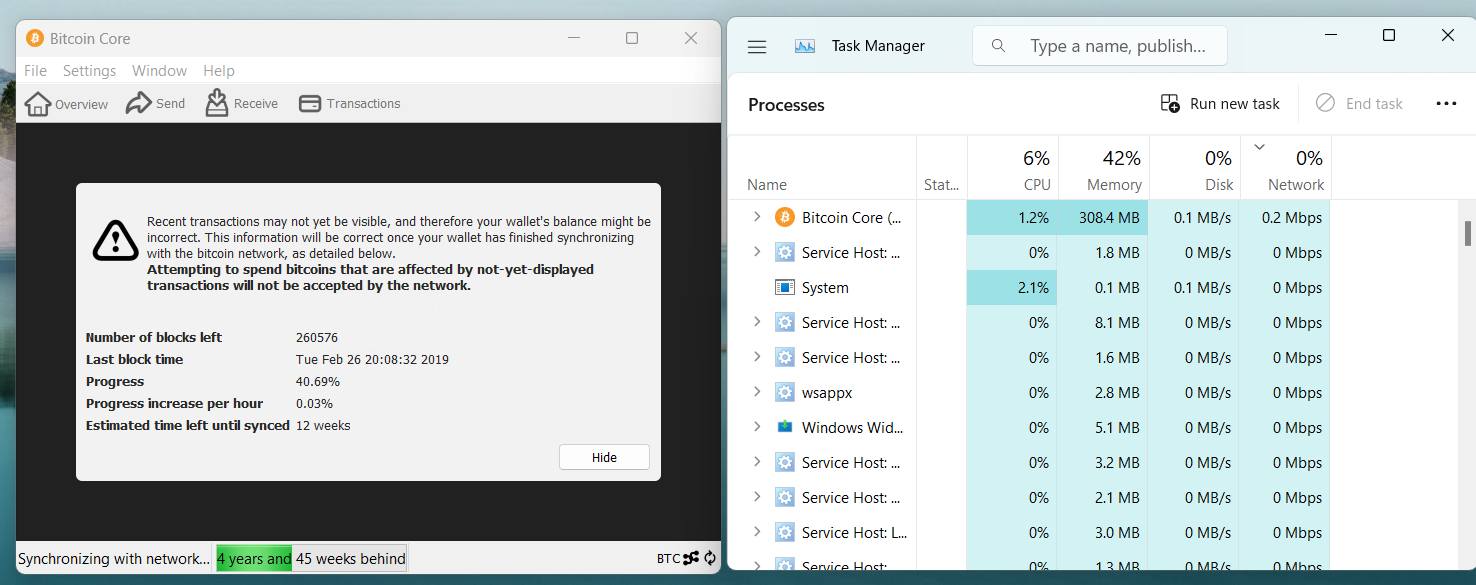Click the Task Manager search input field
Viewport: 1476px width, 585px height.
[1100, 46]
